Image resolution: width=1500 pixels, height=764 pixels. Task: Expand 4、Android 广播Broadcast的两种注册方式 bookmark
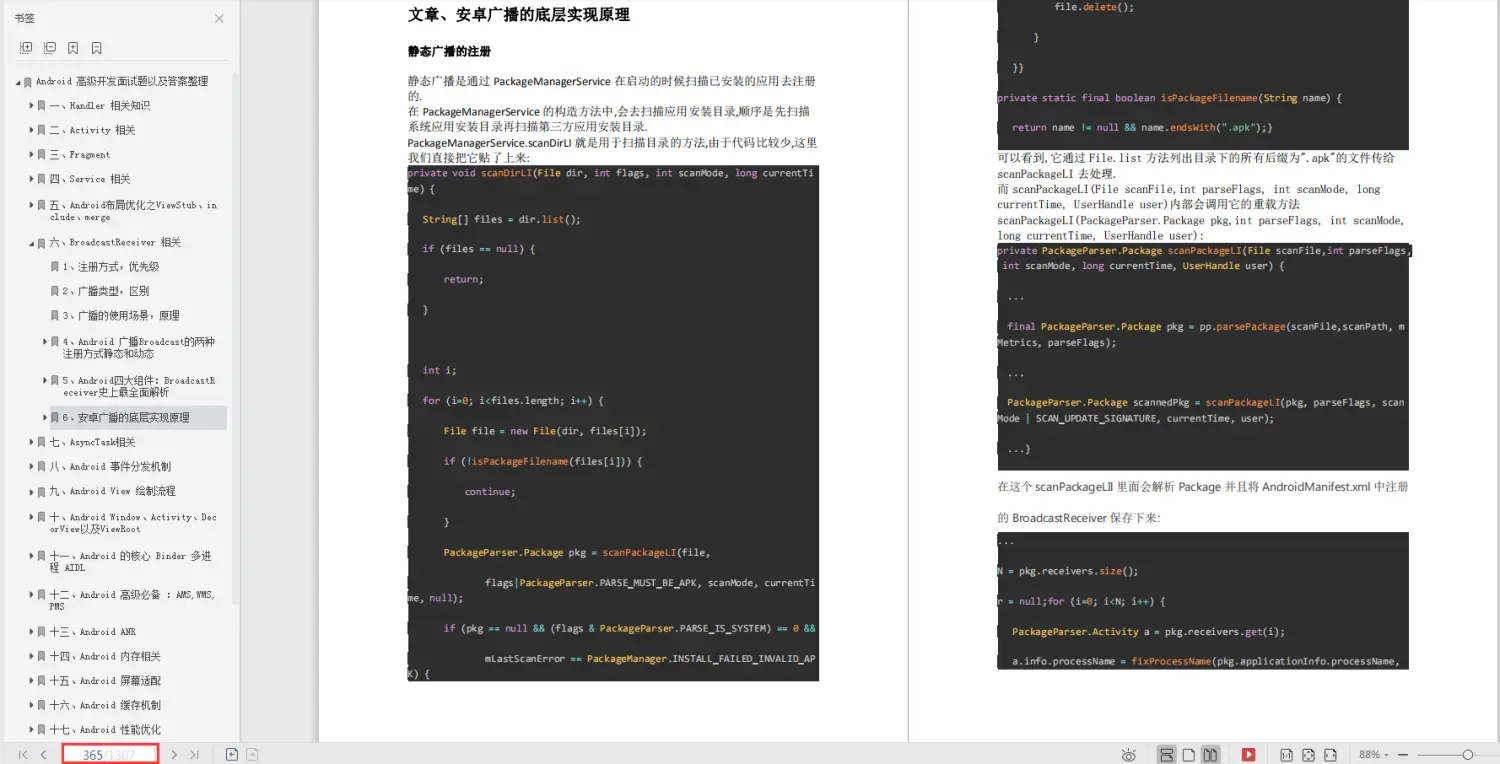pos(45,341)
